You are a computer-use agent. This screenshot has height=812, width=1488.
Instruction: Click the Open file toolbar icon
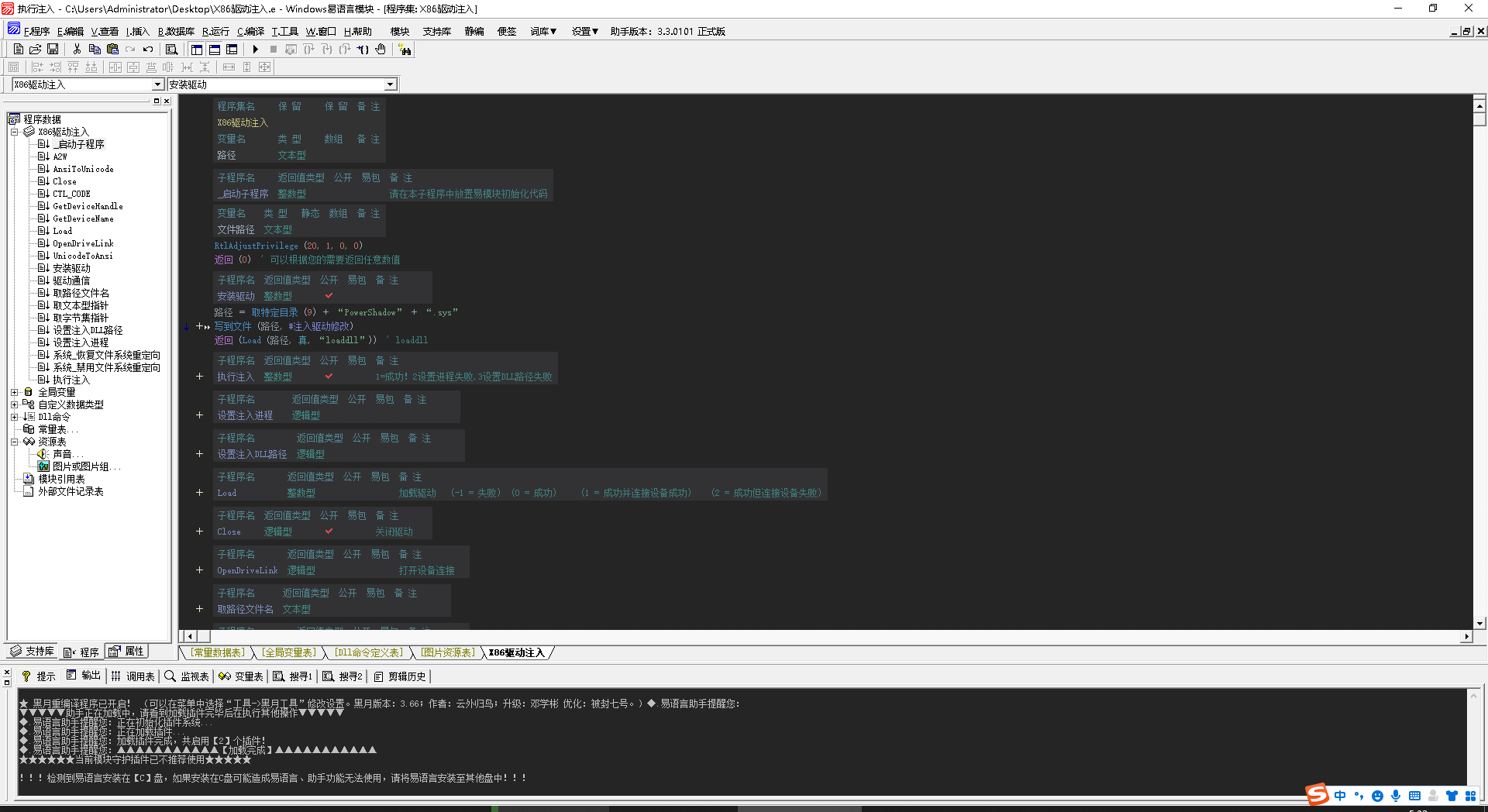[x=35, y=49]
